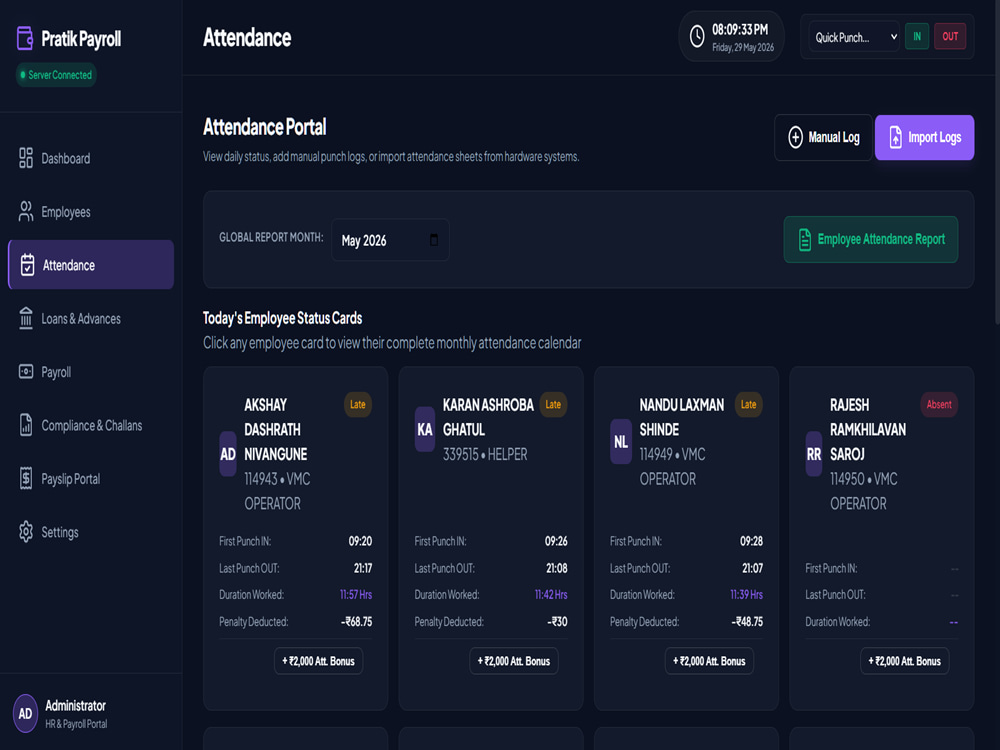The image size is (1000, 750).
Task: Click the Administrator AD profile avatar
Action: (26, 714)
